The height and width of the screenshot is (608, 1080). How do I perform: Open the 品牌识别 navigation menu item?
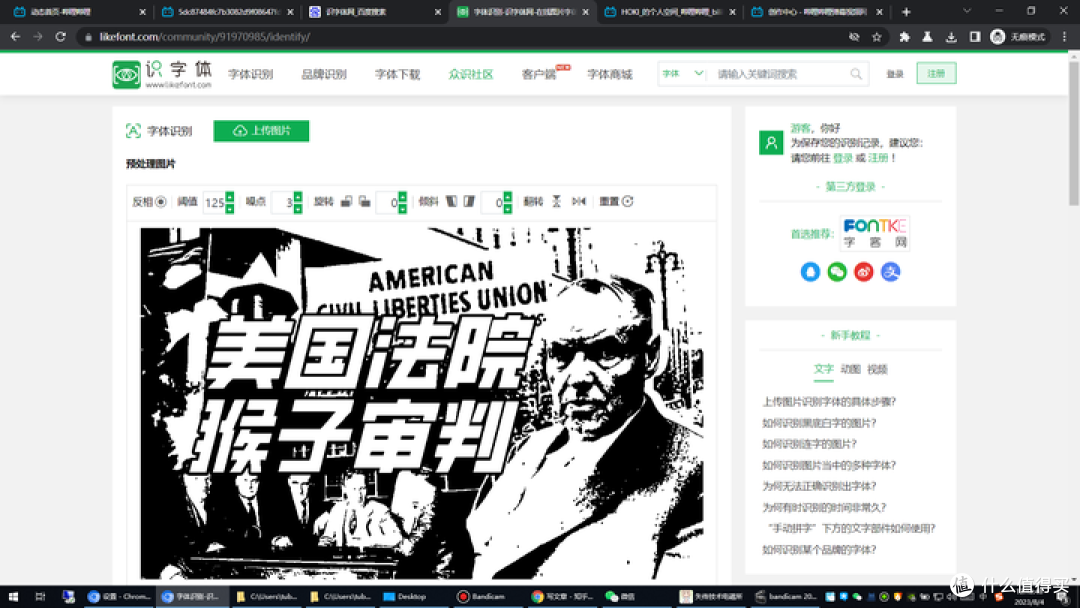click(x=324, y=74)
